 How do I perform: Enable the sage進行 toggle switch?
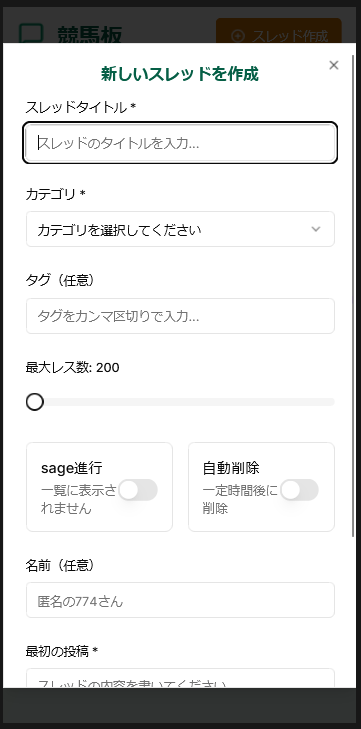tap(138, 490)
